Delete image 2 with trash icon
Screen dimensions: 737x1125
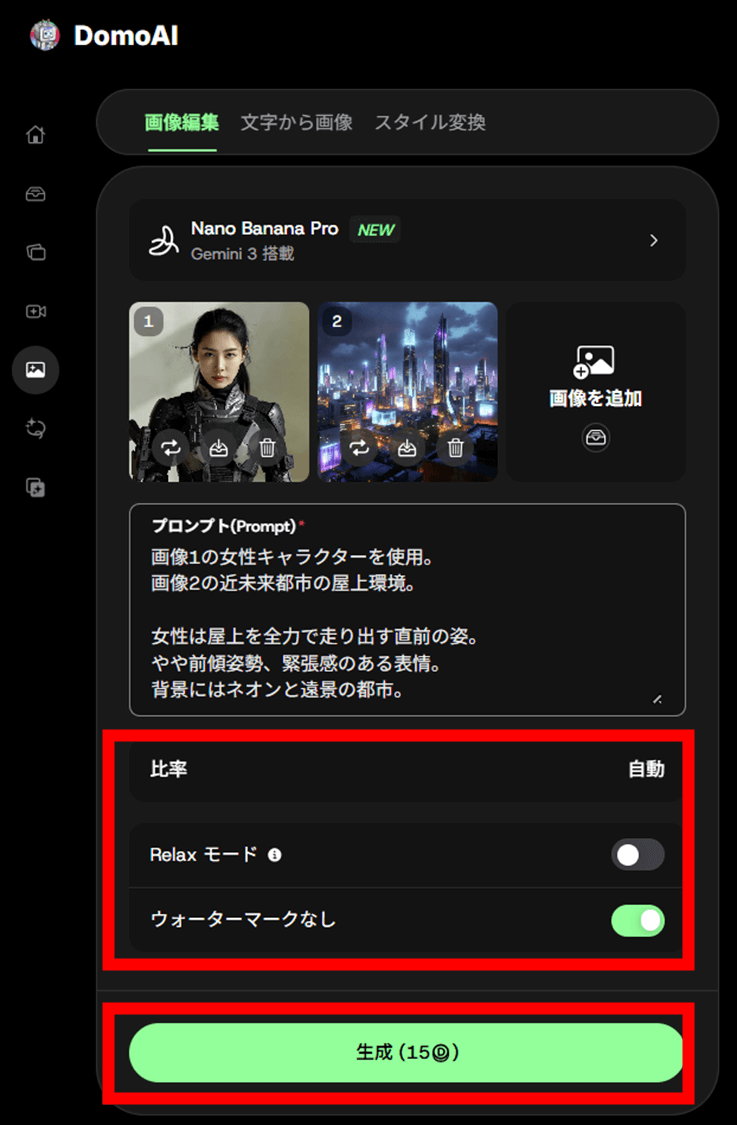coord(455,448)
